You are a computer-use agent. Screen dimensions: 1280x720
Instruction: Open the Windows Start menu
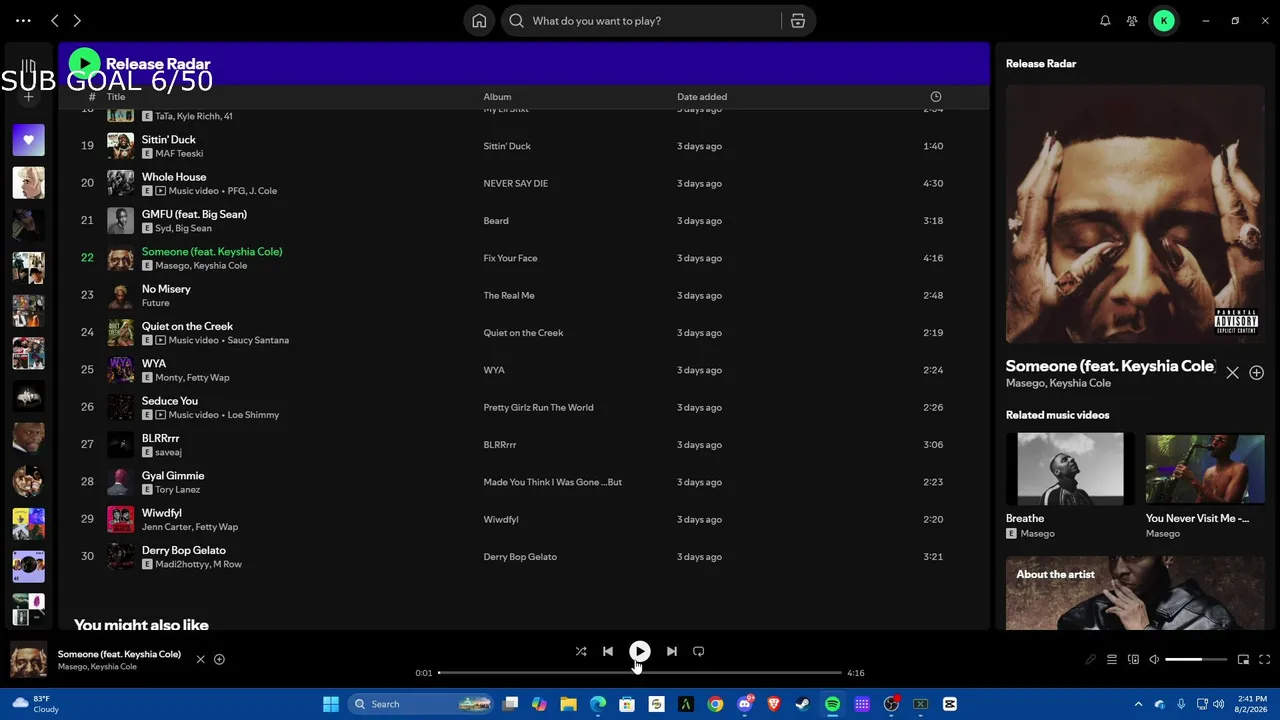331,704
